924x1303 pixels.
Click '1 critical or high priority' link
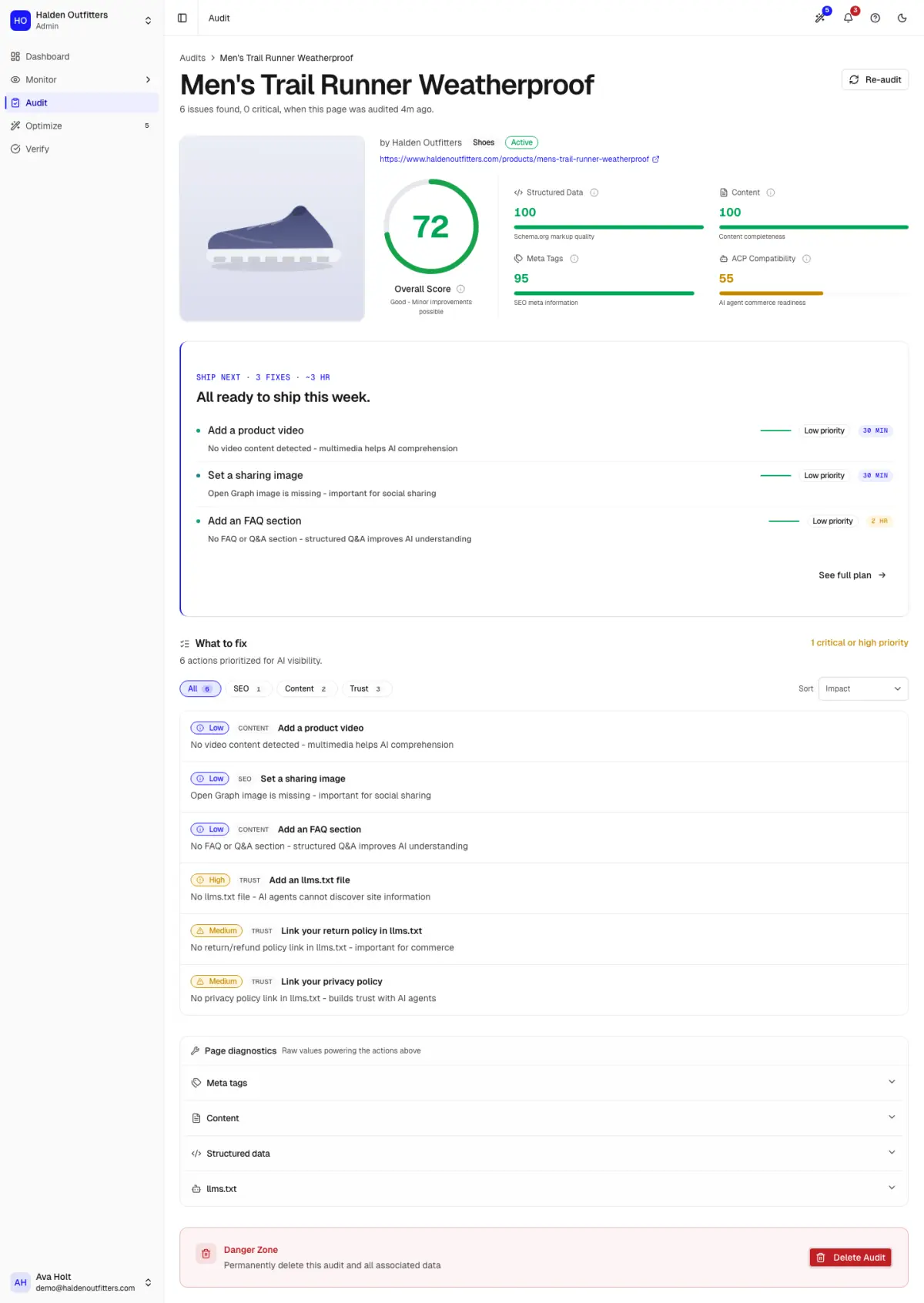coord(859,643)
